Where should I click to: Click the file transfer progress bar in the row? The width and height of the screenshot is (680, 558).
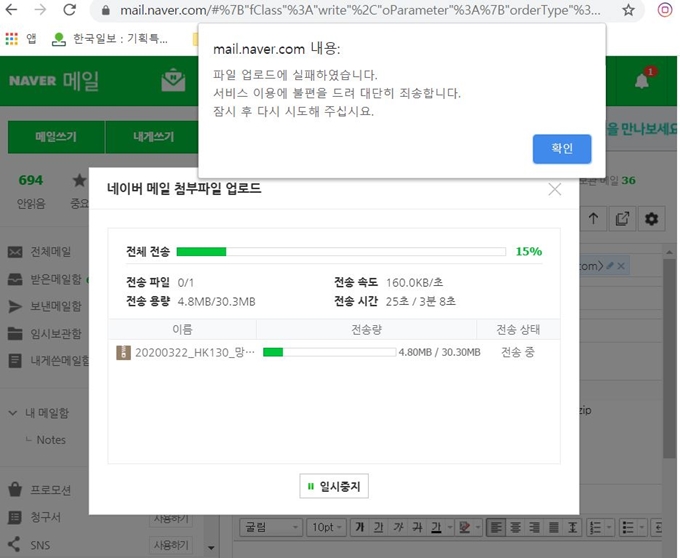[x=329, y=352]
